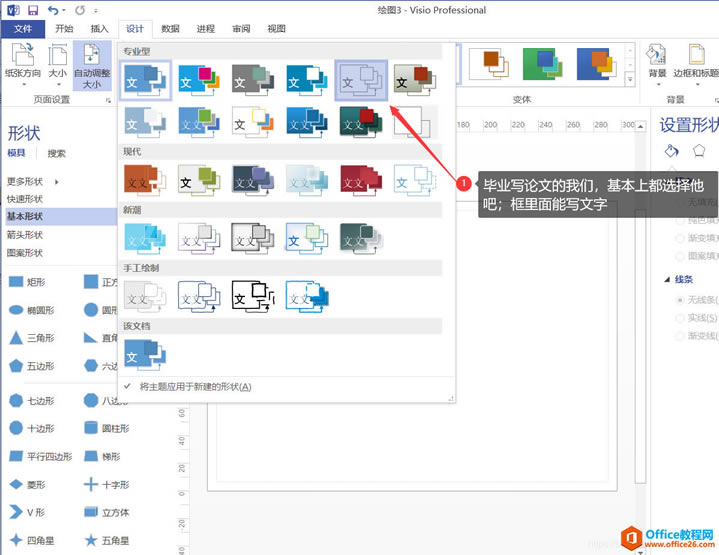Choose the 矩形 rectangle shape

[28, 282]
